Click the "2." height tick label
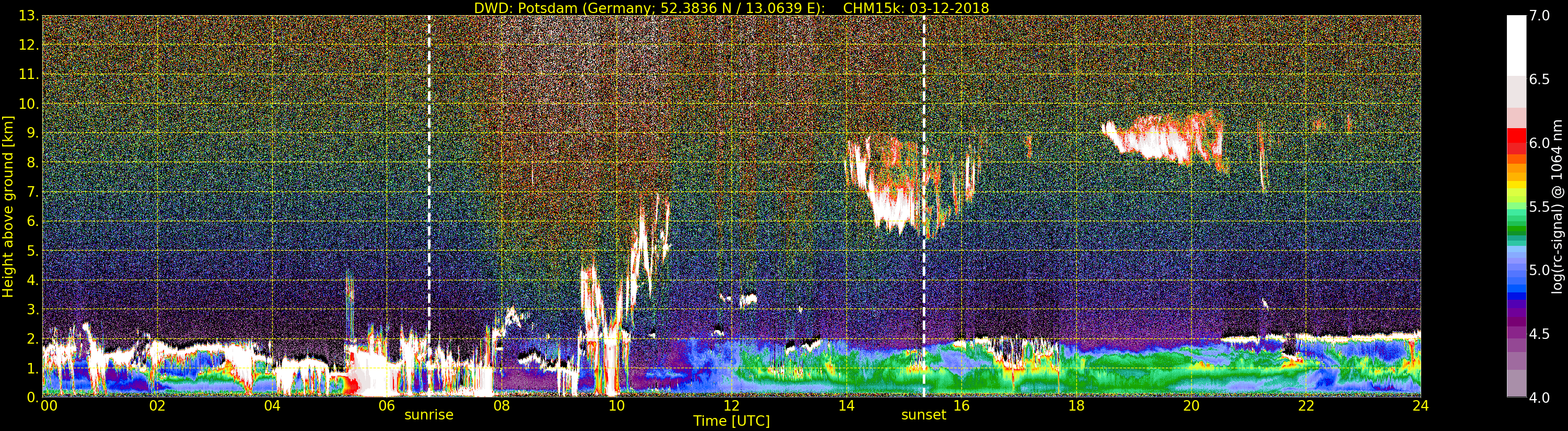Image resolution: width=1568 pixels, height=431 pixels. tap(32, 338)
